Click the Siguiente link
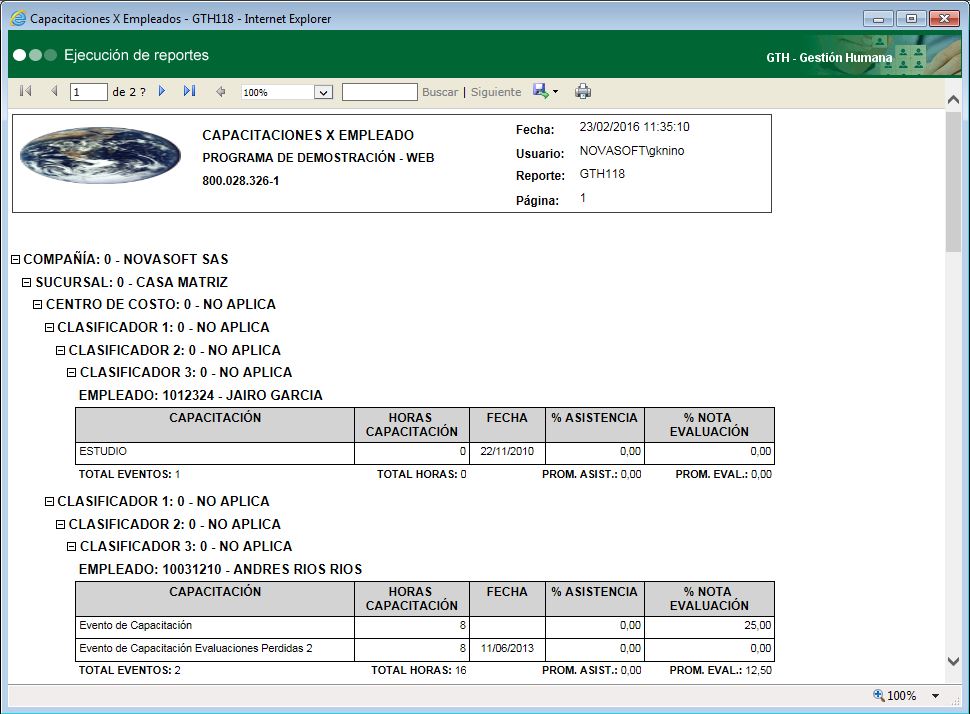The image size is (970, 714). 495,91
